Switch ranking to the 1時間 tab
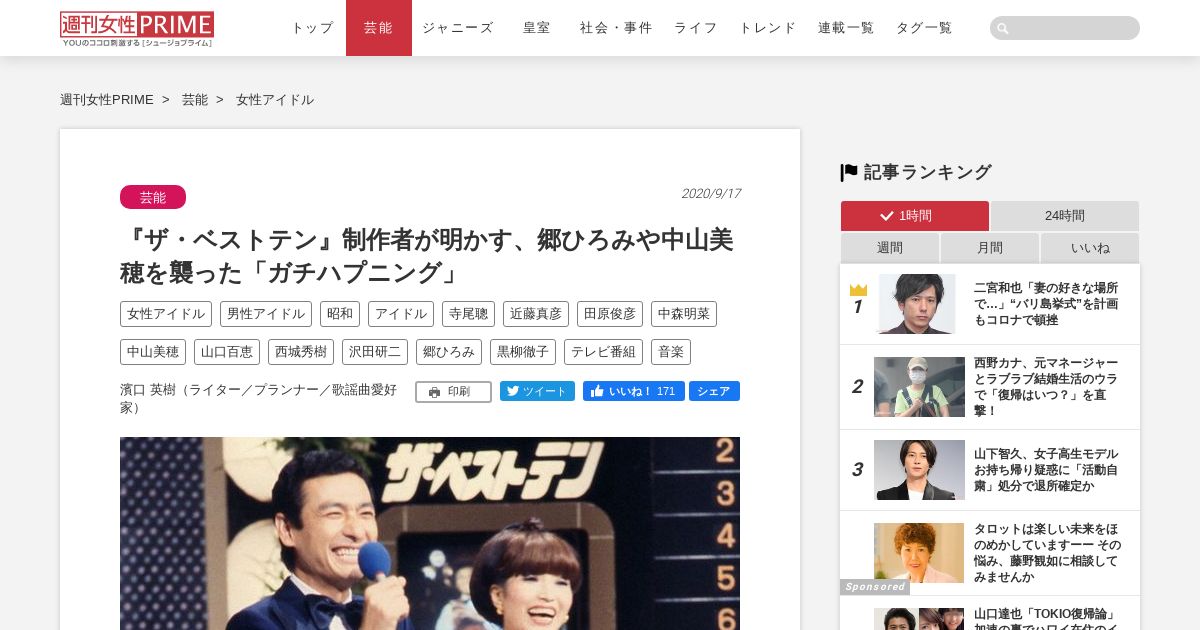 914,216
